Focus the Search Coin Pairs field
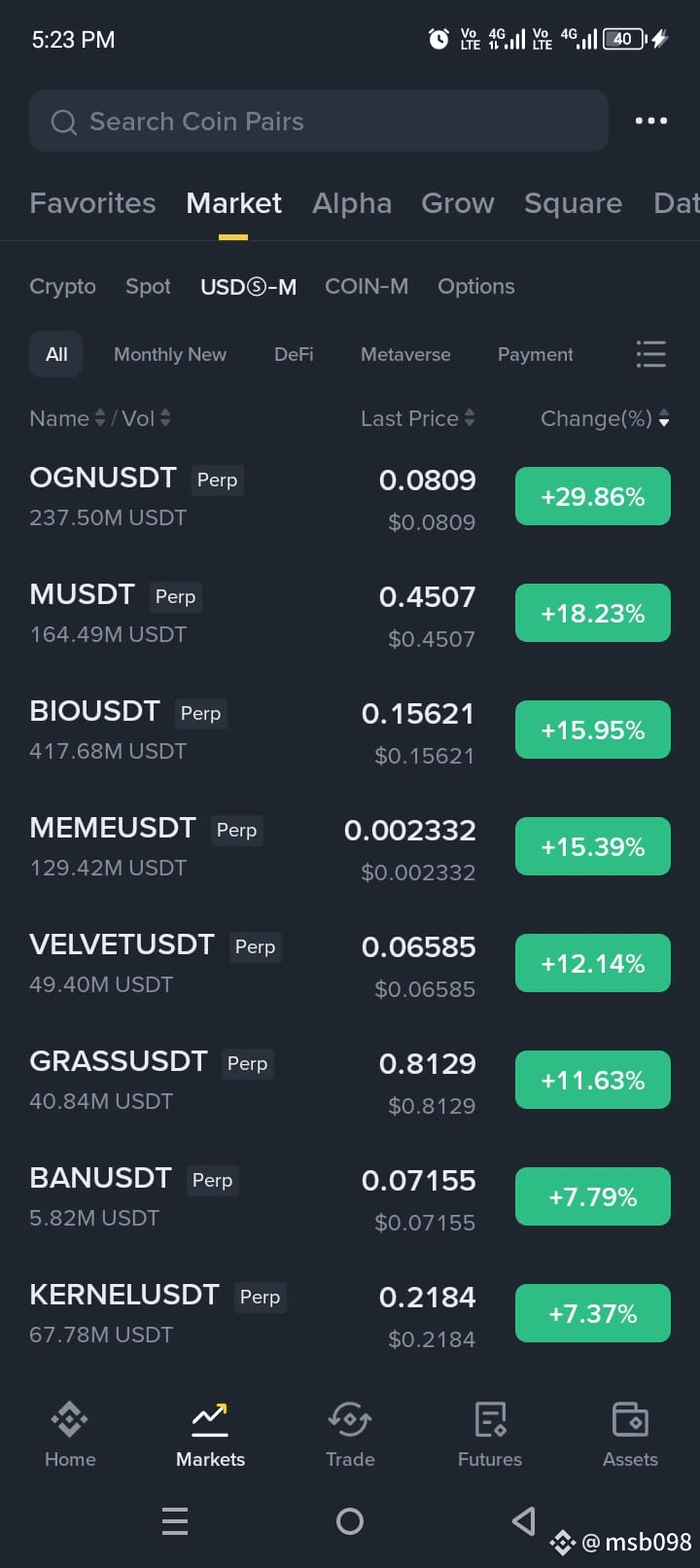 [x=319, y=121]
